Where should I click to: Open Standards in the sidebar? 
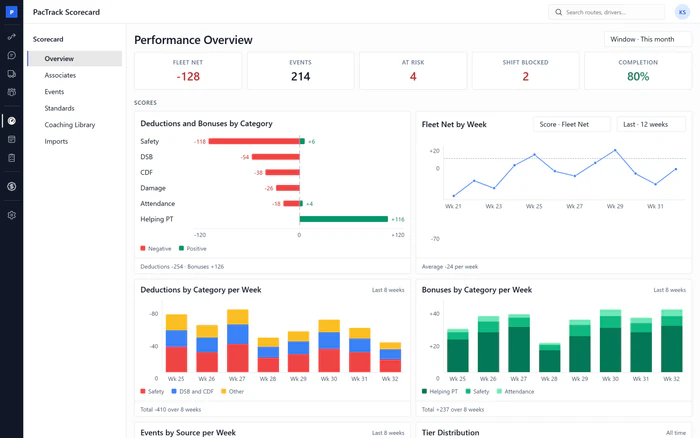[x=59, y=108]
